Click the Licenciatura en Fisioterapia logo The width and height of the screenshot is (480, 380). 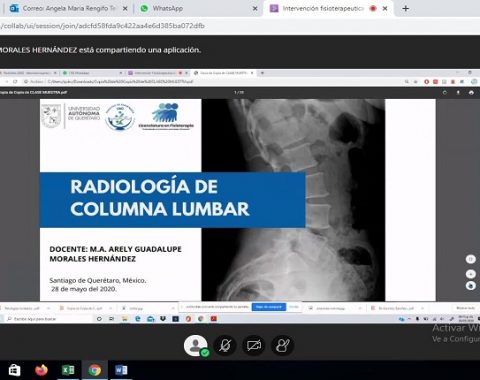tap(166, 116)
